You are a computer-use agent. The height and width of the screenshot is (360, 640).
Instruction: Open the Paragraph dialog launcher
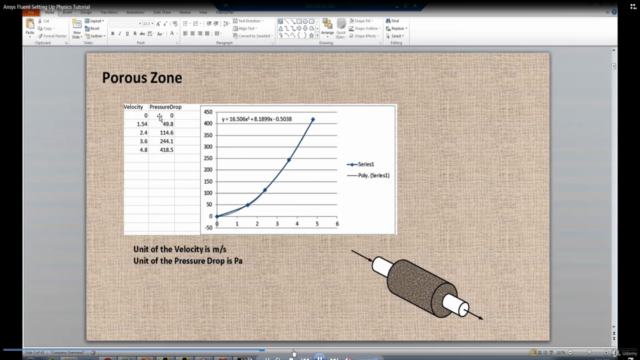tap(273, 43)
